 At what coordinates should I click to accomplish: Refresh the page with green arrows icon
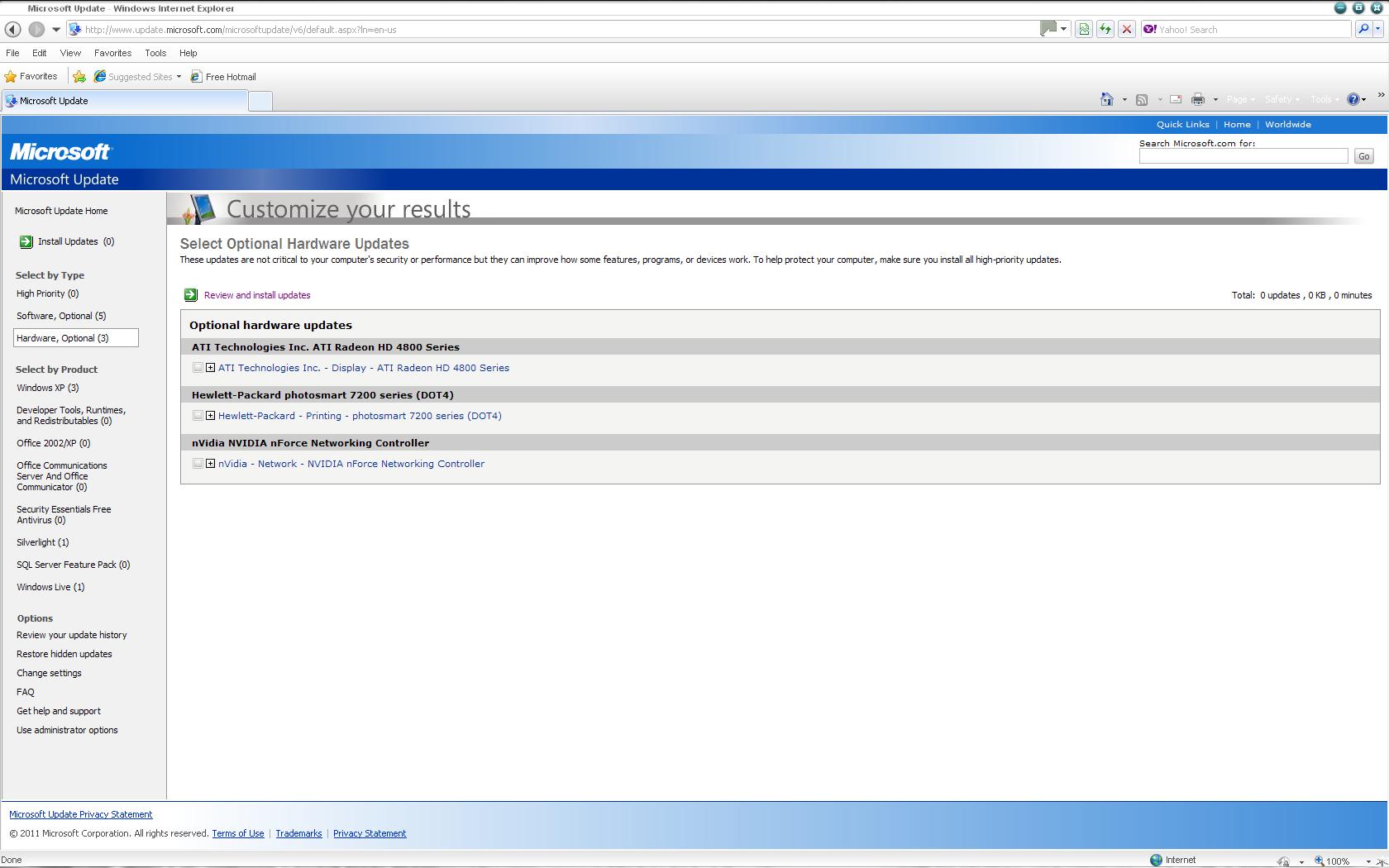pos(1105,30)
